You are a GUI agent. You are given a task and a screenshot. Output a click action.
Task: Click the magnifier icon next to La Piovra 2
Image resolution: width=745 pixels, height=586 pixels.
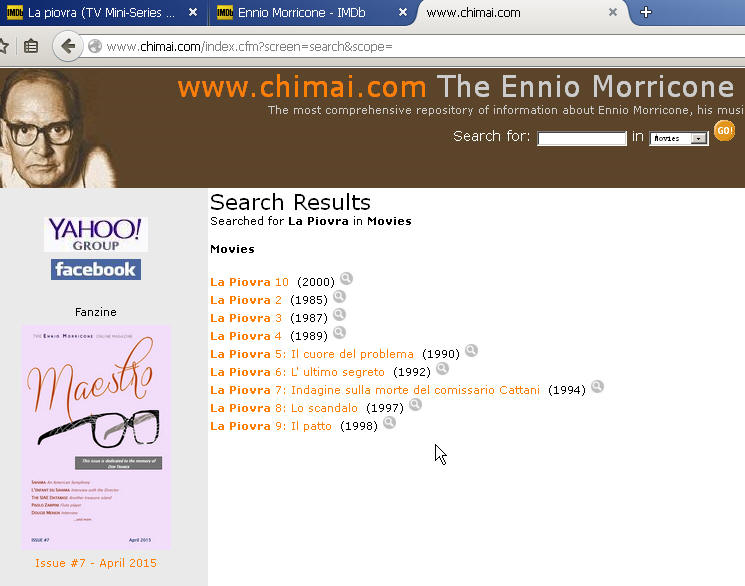point(339,297)
